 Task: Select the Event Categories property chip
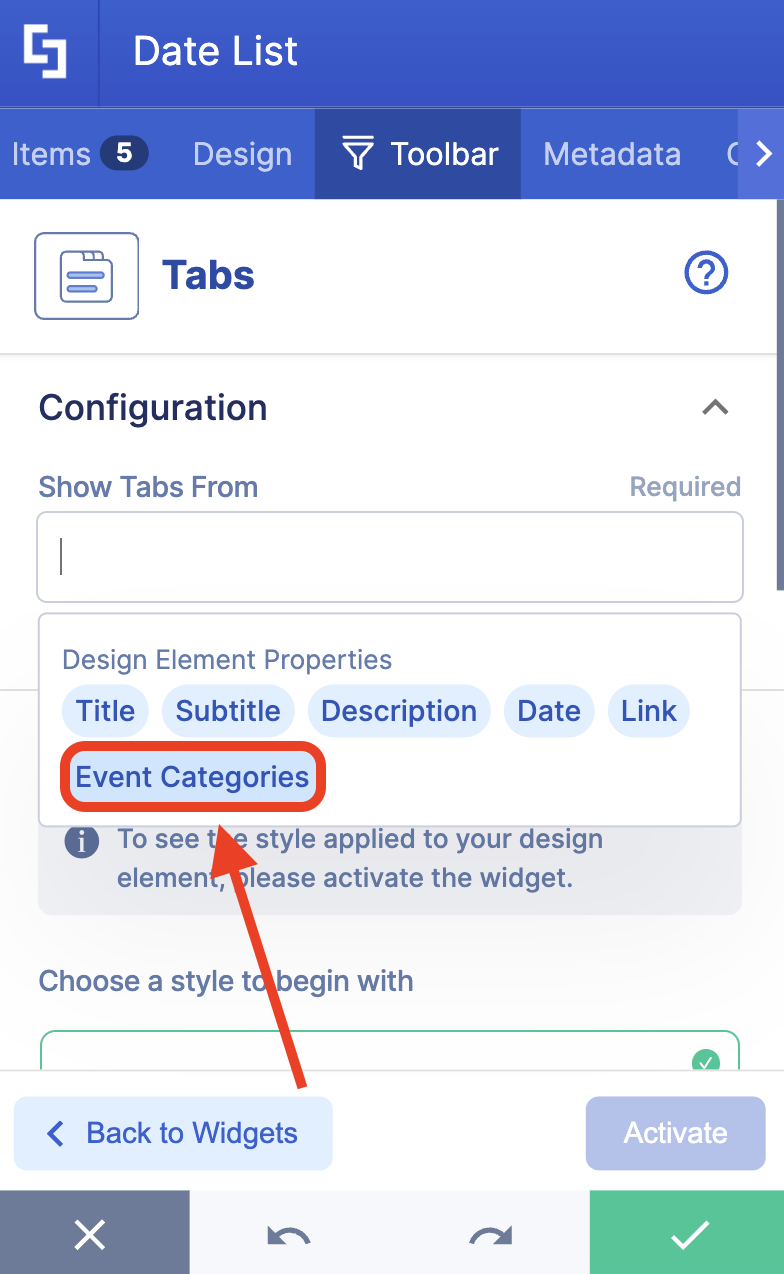click(192, 776)
